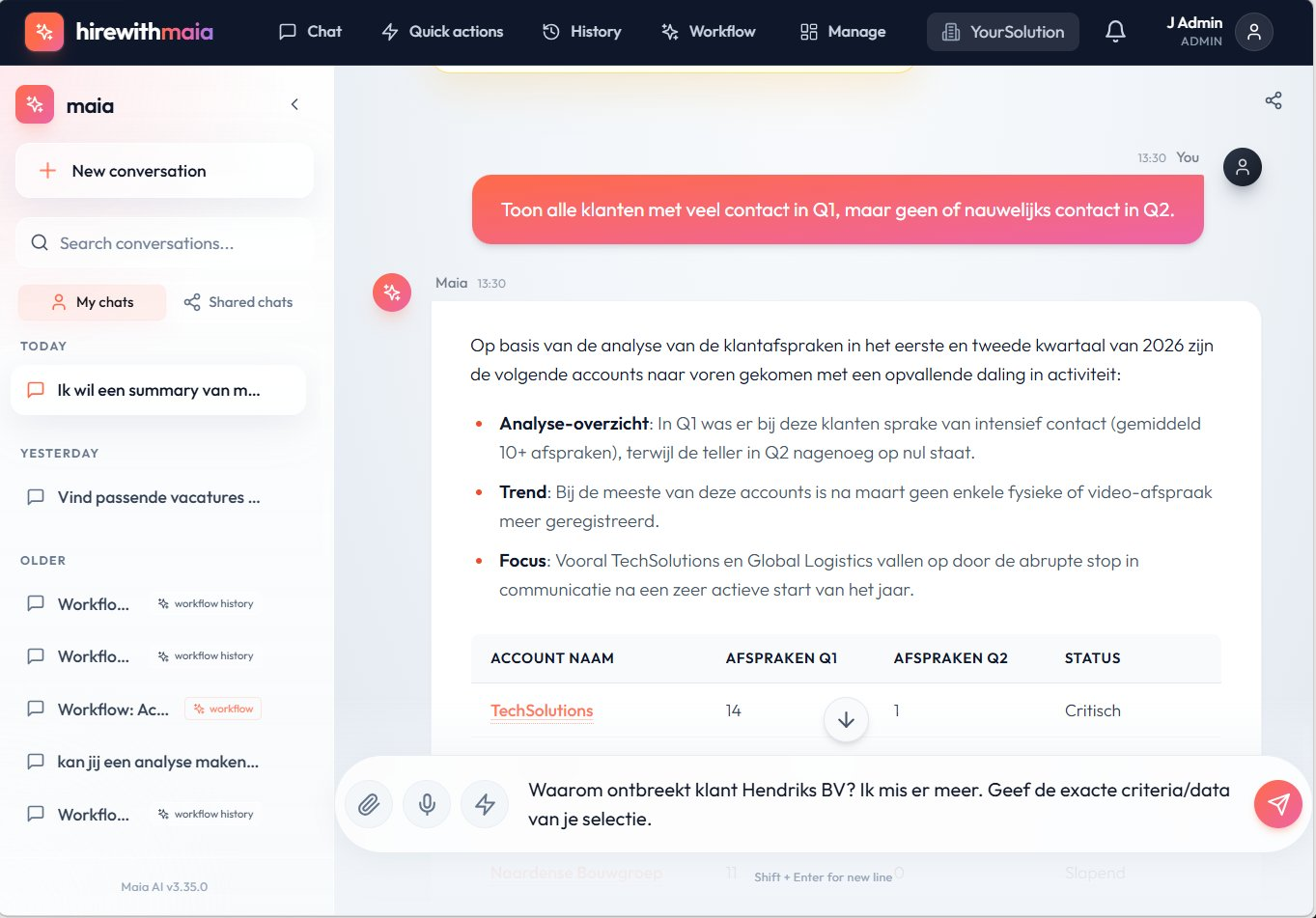Start a New conversation
The height and width of the screenshot is (918, 1316).
tap(164, 171)
